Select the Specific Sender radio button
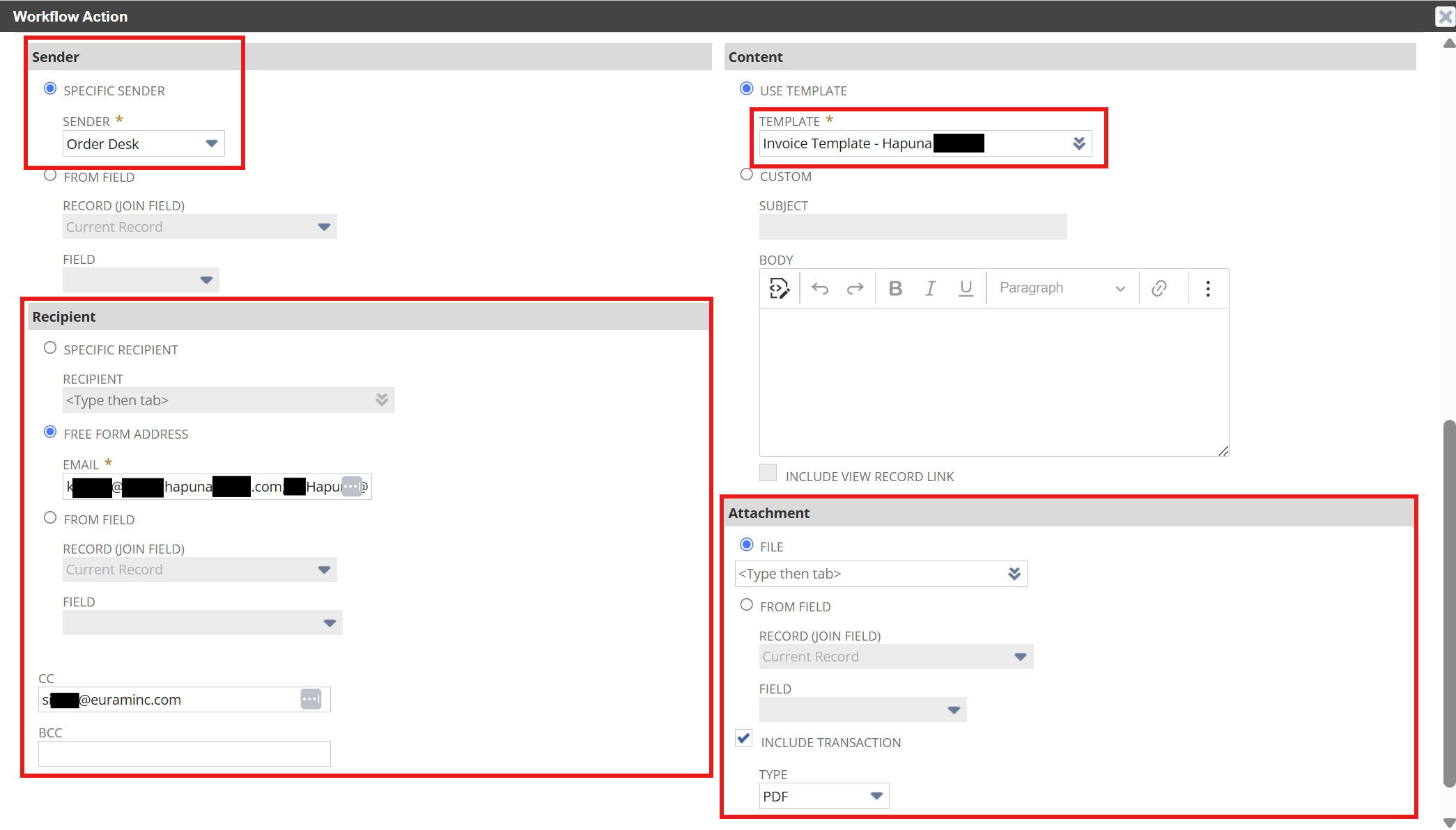Screen dimensions: 1456x830 tap(50, 88)
